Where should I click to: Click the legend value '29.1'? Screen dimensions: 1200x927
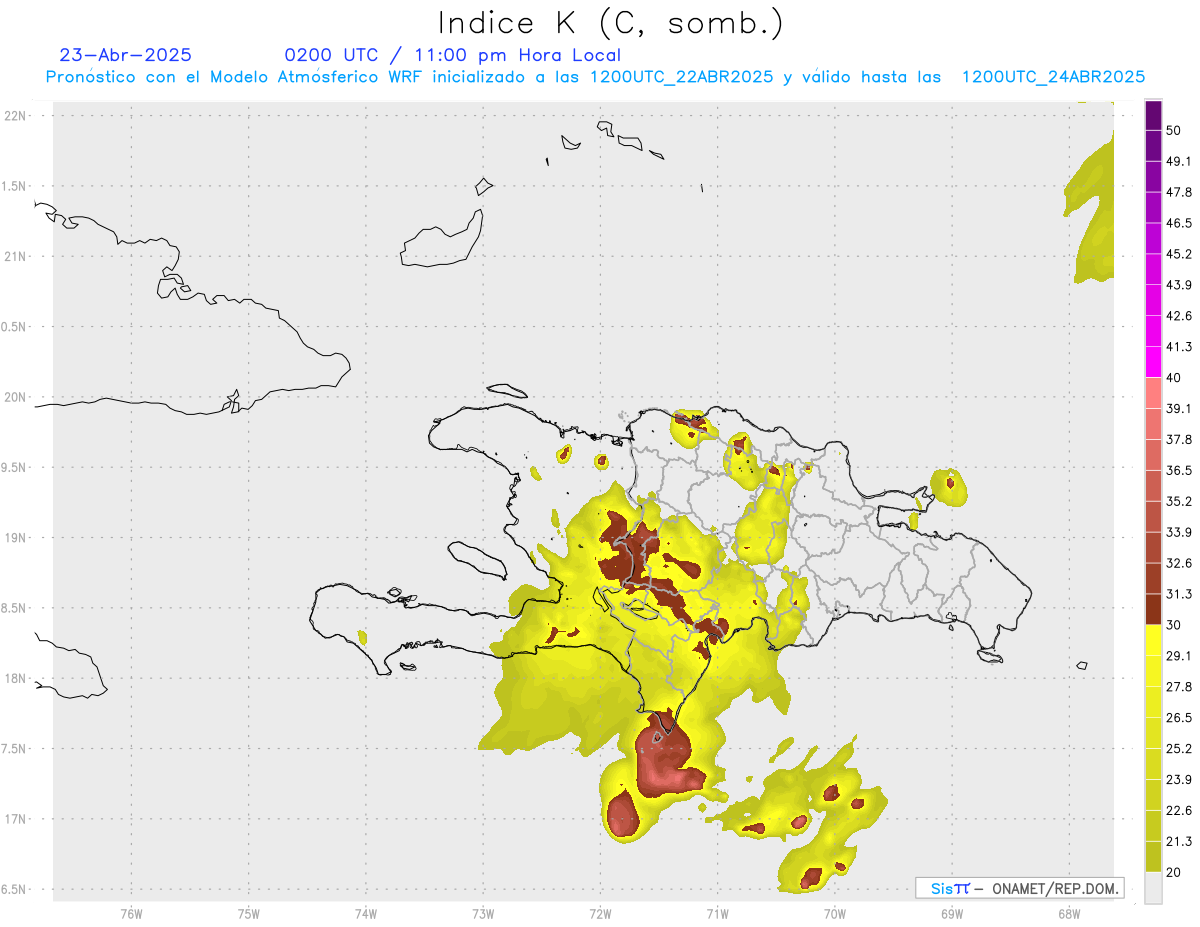(x=1179, y=656)
